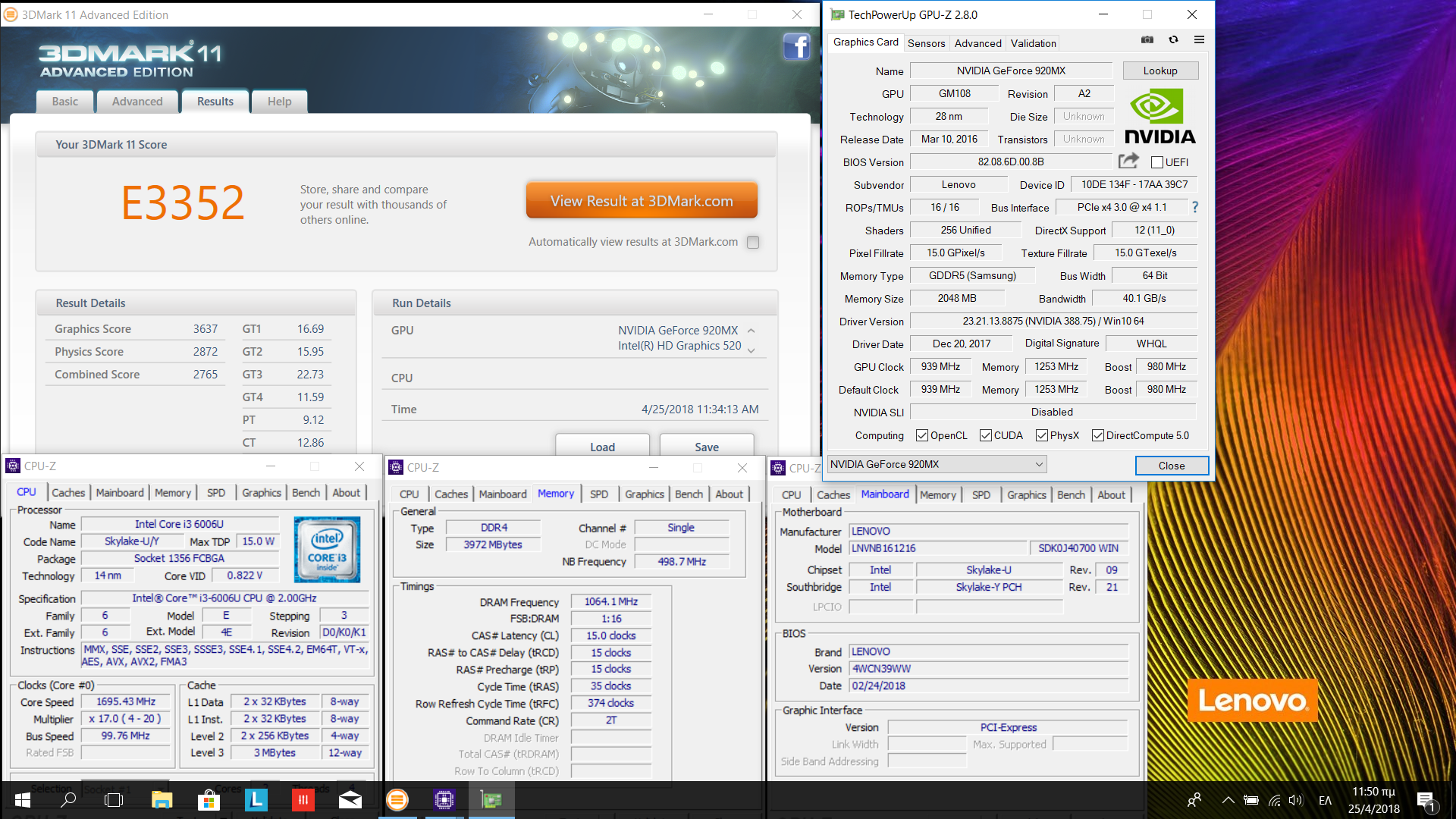Click the GPU list down arrow in Run Details

[751, 350]
